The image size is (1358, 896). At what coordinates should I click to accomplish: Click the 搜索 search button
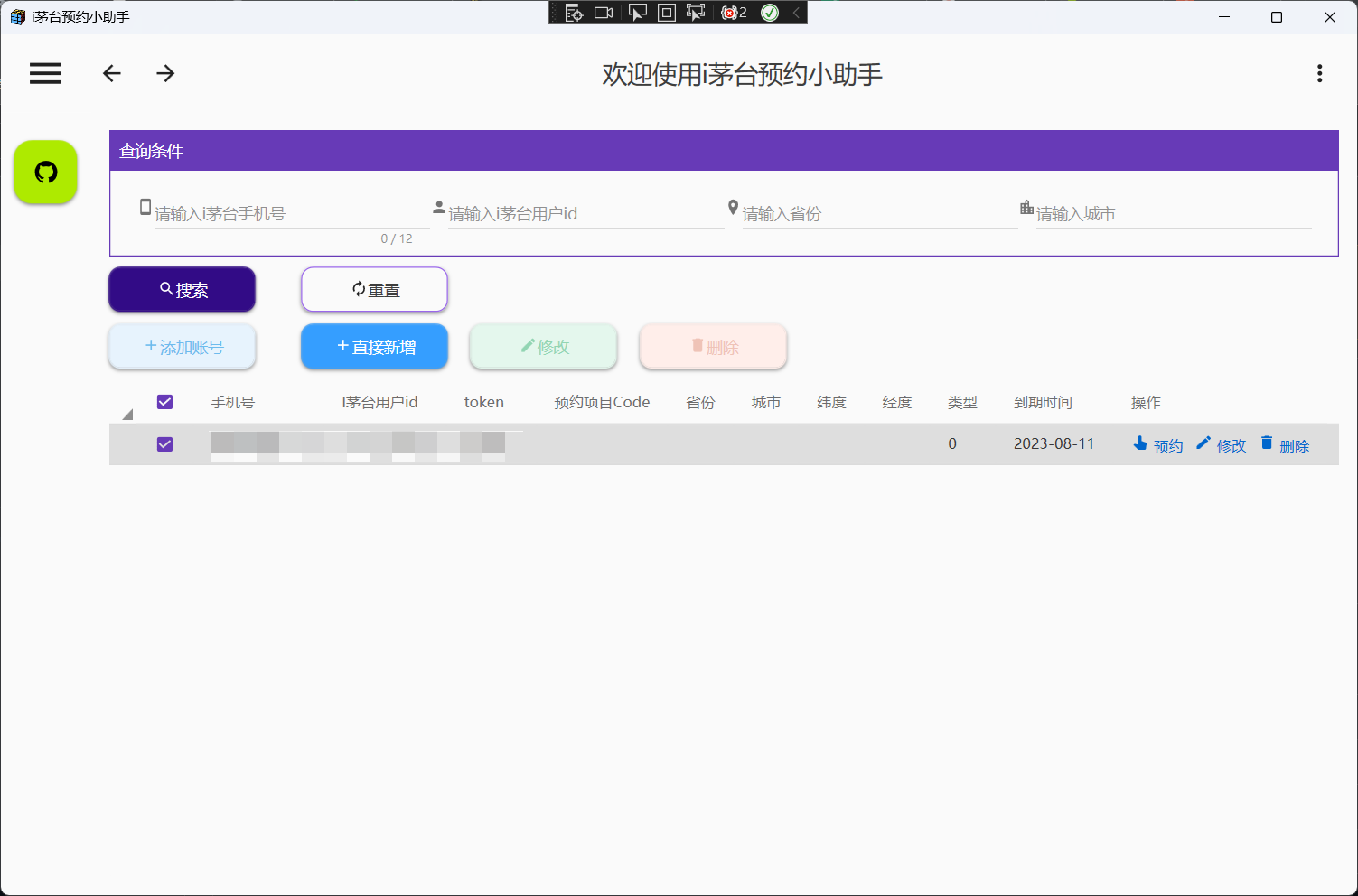(183, 289)
